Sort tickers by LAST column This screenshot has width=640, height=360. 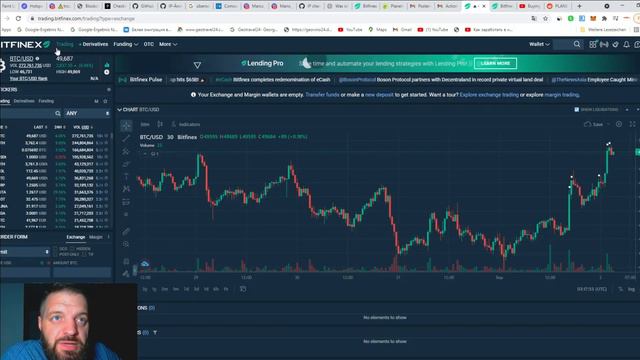click(41, 127)
